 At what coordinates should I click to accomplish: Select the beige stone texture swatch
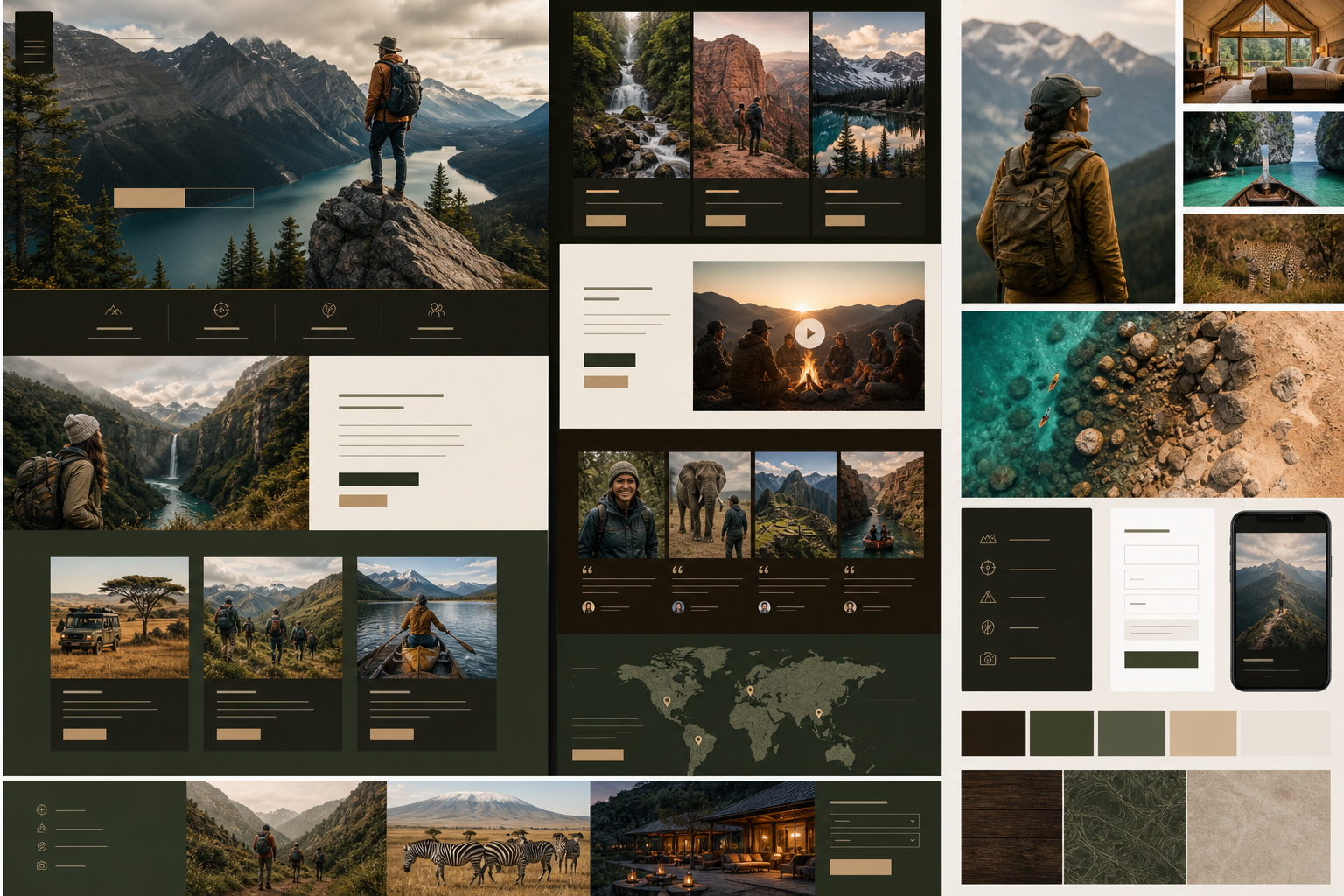tap(1259, 827)
